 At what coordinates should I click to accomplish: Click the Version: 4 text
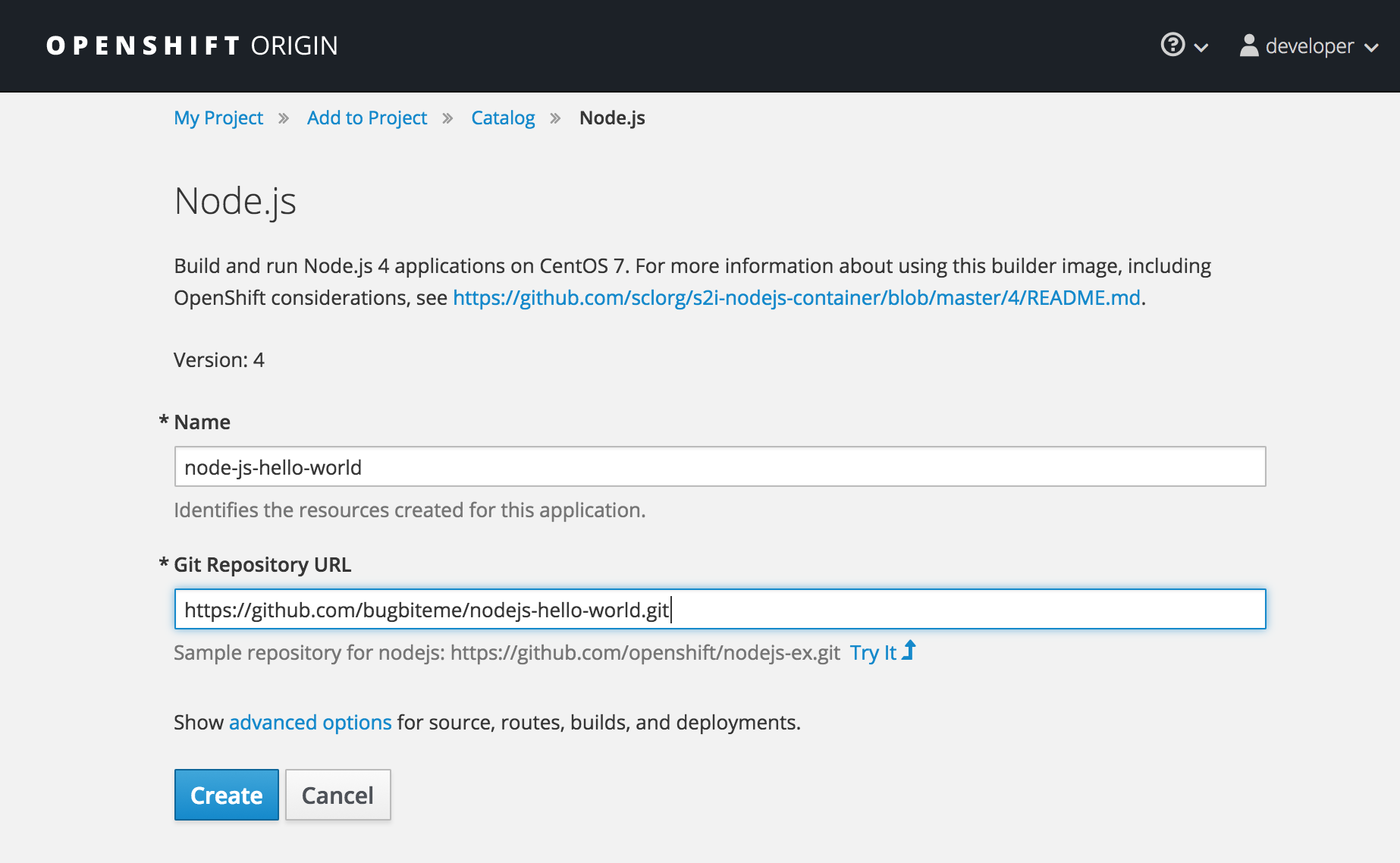tap(219, 359)
